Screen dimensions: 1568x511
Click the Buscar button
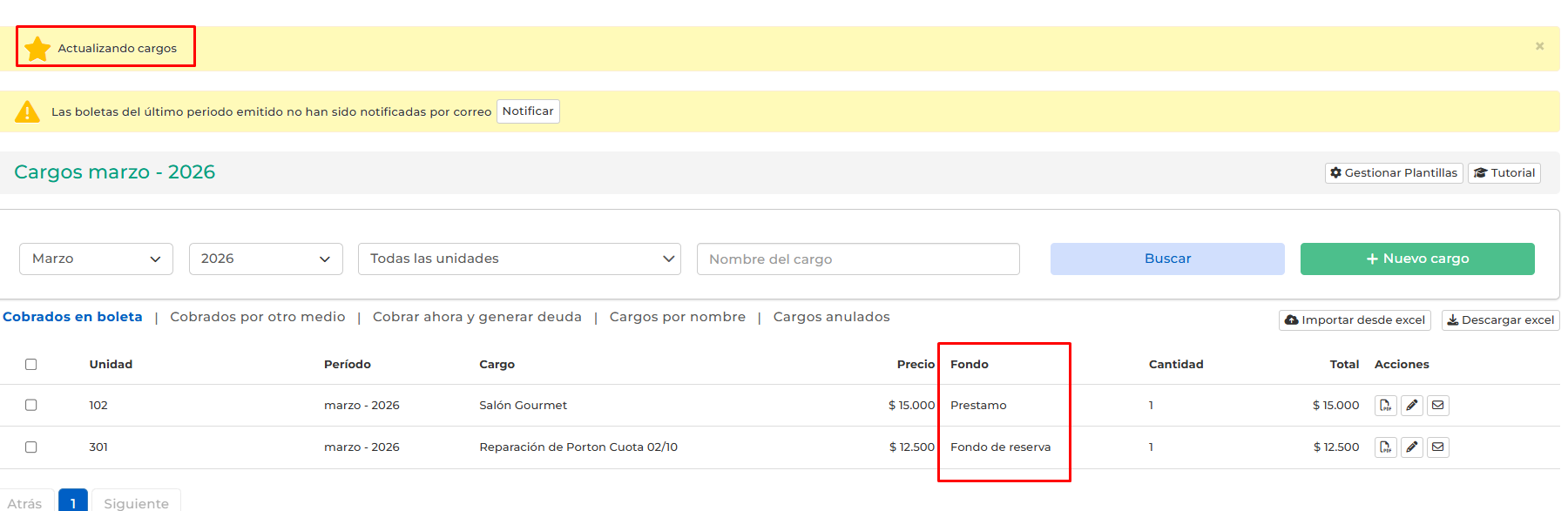(1167, 259)
